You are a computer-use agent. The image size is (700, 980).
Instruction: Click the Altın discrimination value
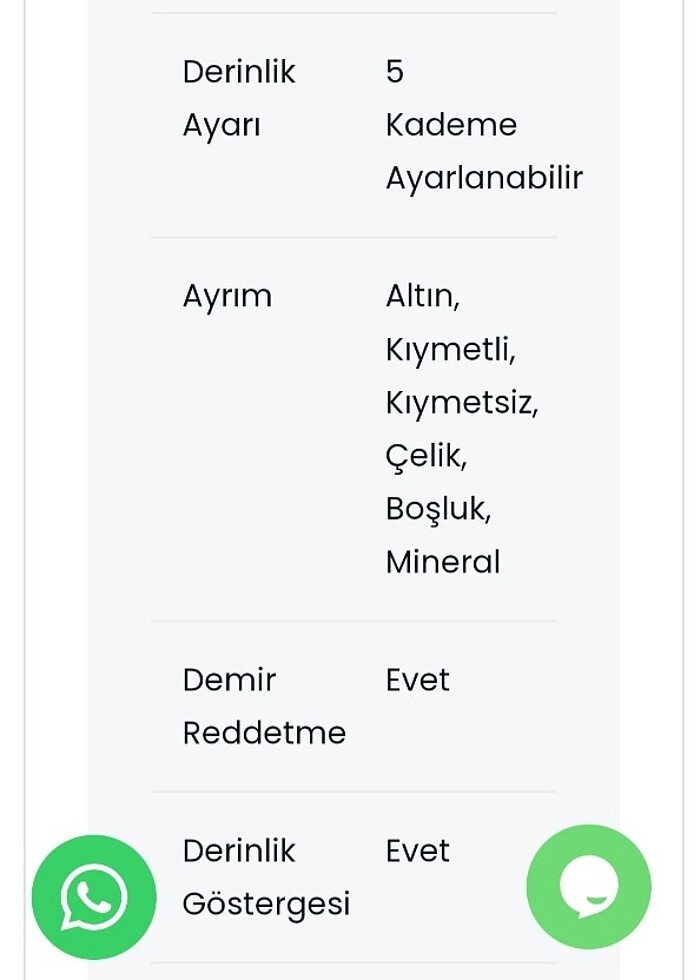422,296
